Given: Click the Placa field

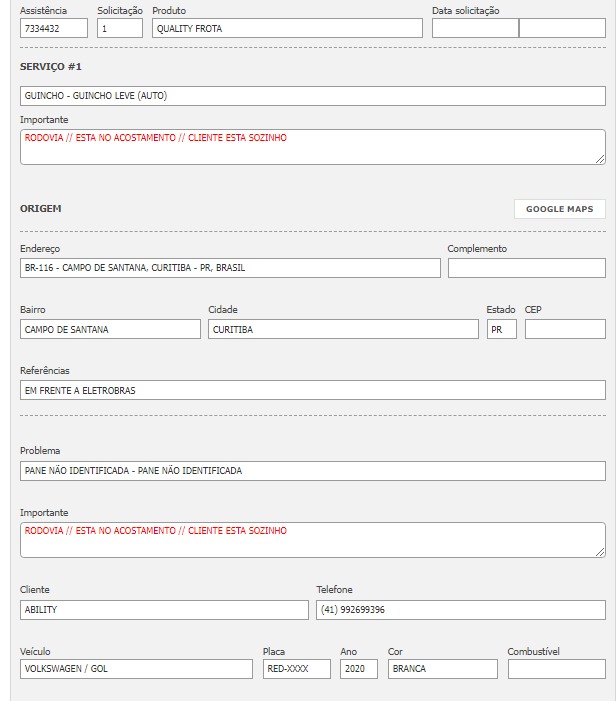Looking at the screenshot, I should pos(296,669).
